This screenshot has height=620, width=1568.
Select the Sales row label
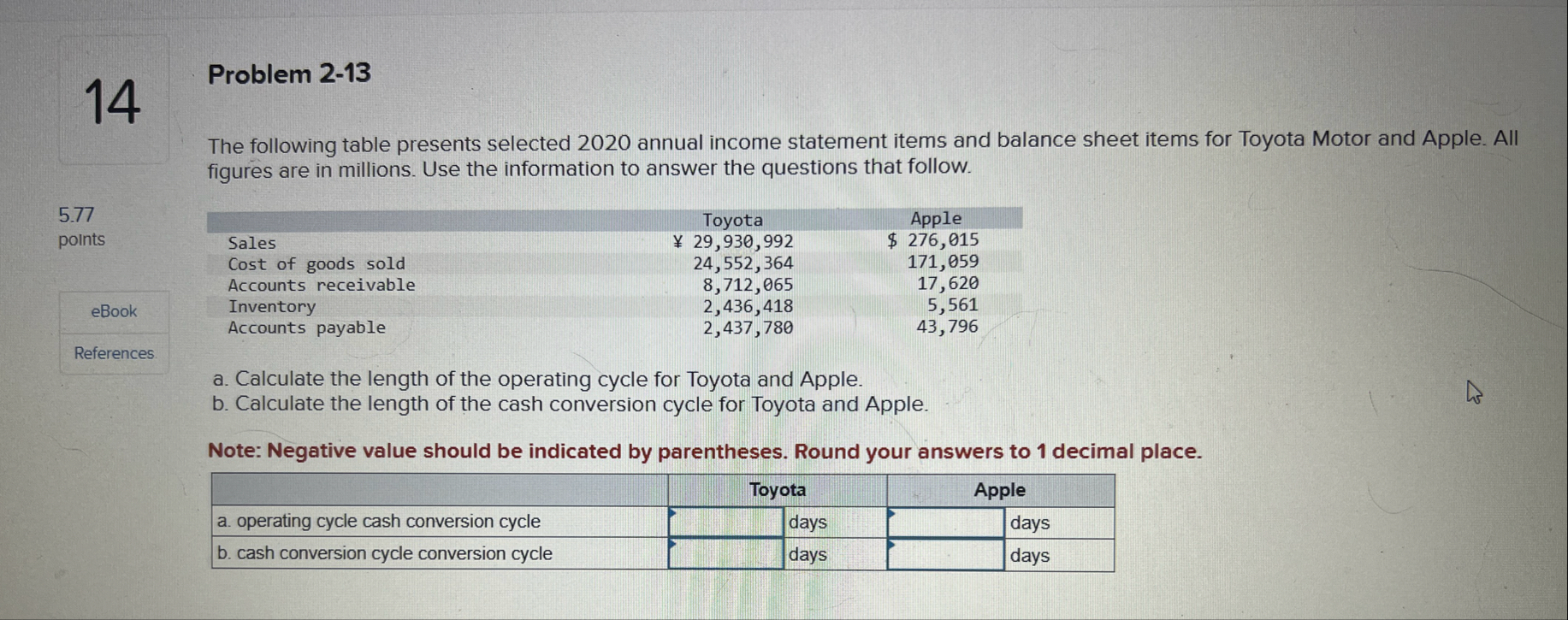click(x=251, y=243)
